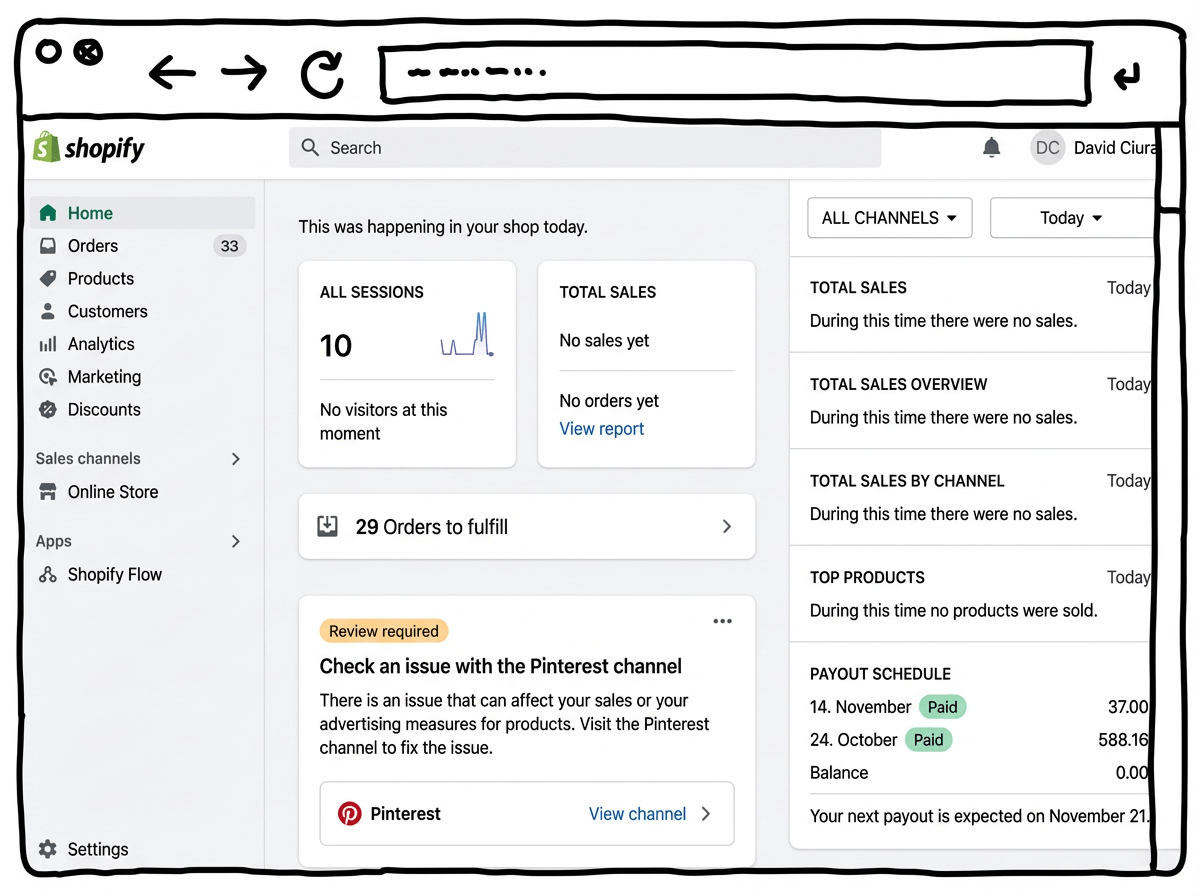Click the Search input field
1200x896 pixels.
point(585,148)
